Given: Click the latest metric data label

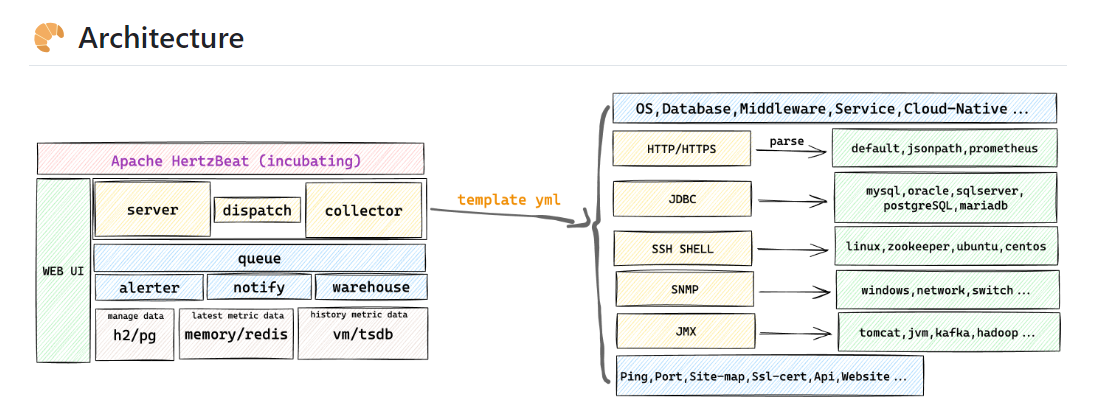Looking at the screenshot, I should point(238,316).
